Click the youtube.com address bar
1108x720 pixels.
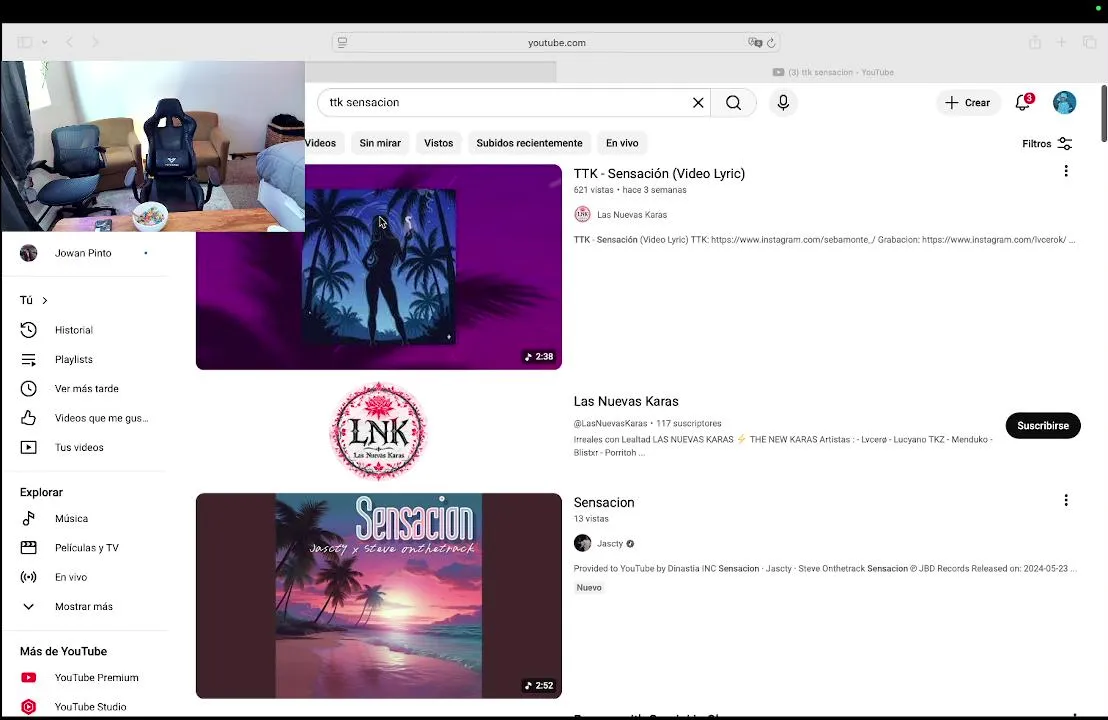point(556,42)
